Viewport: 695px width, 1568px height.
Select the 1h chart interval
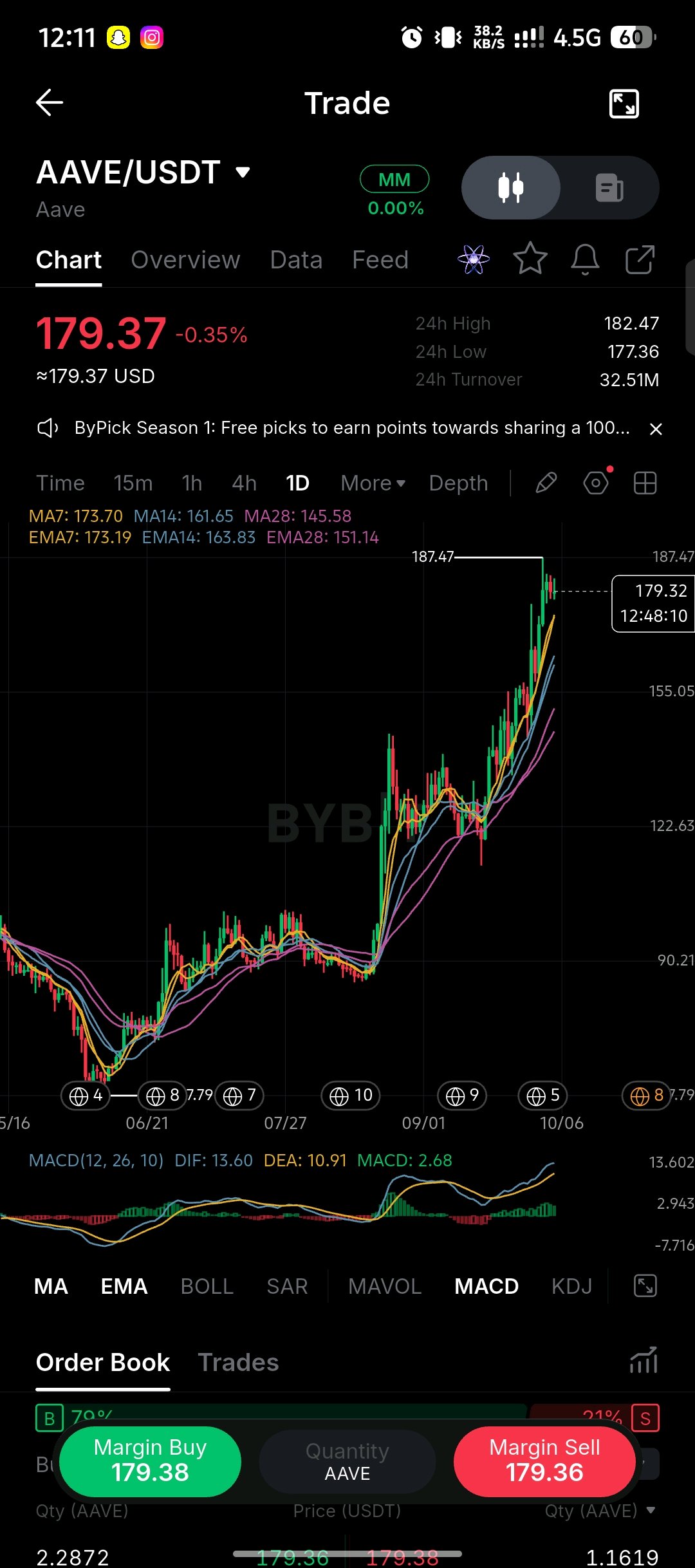point(192,483)
